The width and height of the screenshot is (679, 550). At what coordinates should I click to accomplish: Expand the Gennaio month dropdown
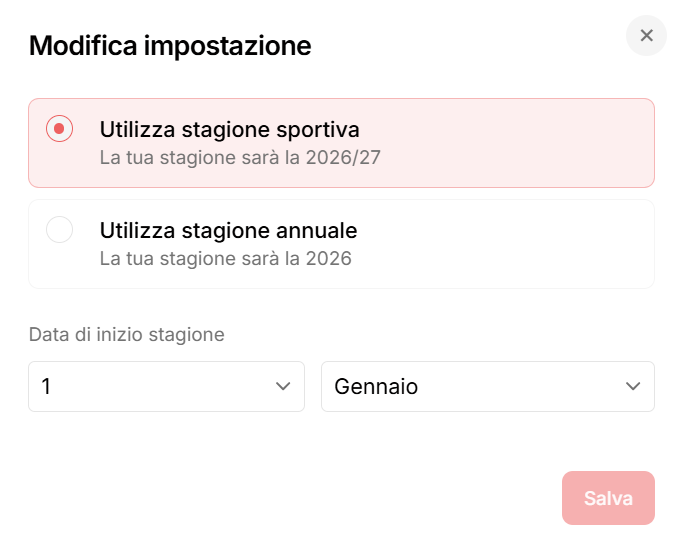[487, 386]
